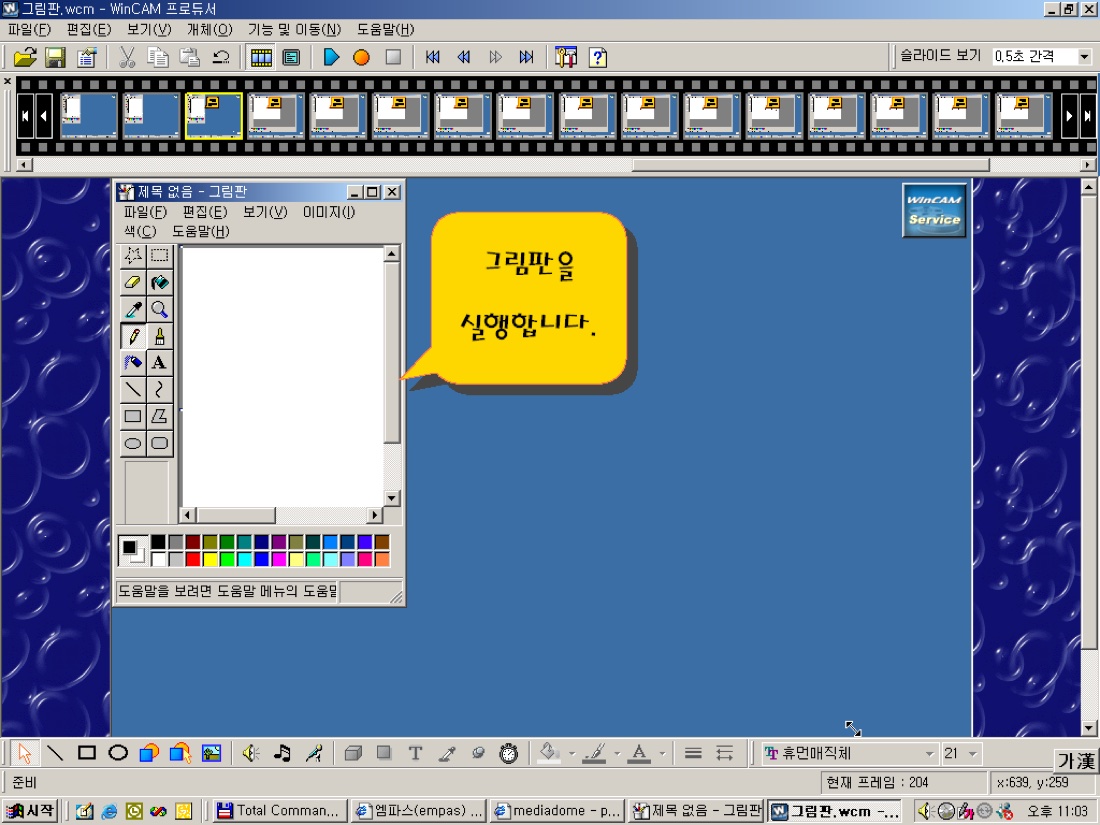Click the music note sound icon
This screenshot has width=1100, height=825.
(282, 753)
